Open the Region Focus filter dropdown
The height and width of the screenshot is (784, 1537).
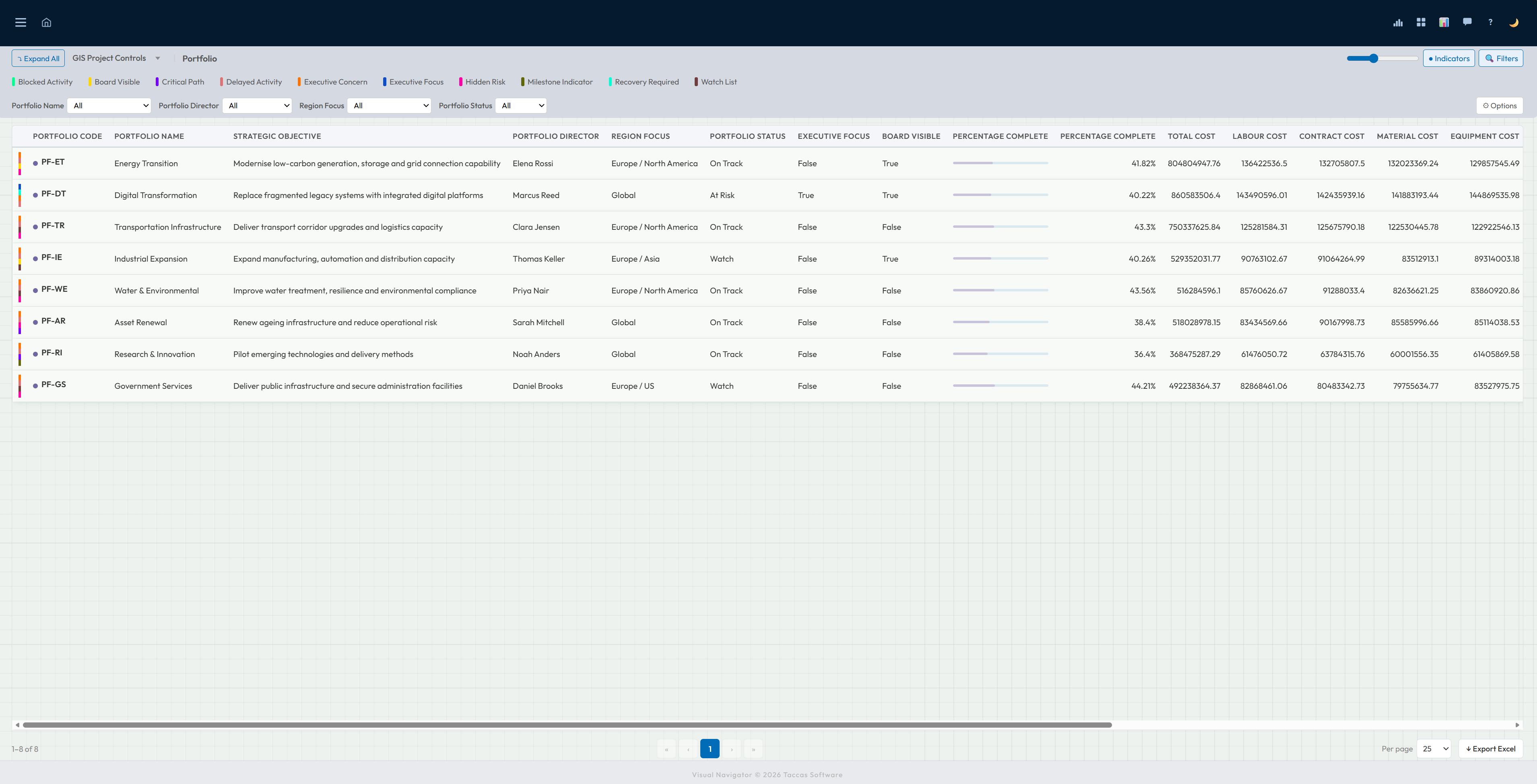[x=389, y=105]
